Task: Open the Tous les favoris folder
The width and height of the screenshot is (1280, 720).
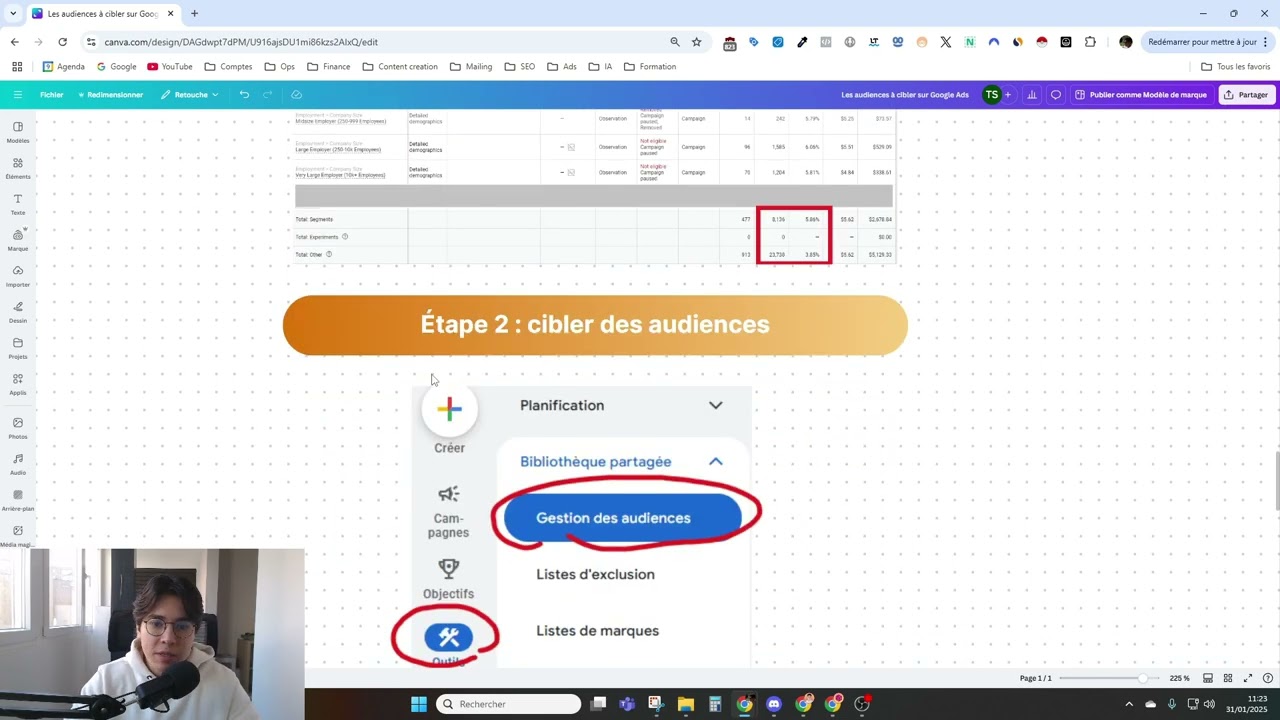Action: point(1236,67)
